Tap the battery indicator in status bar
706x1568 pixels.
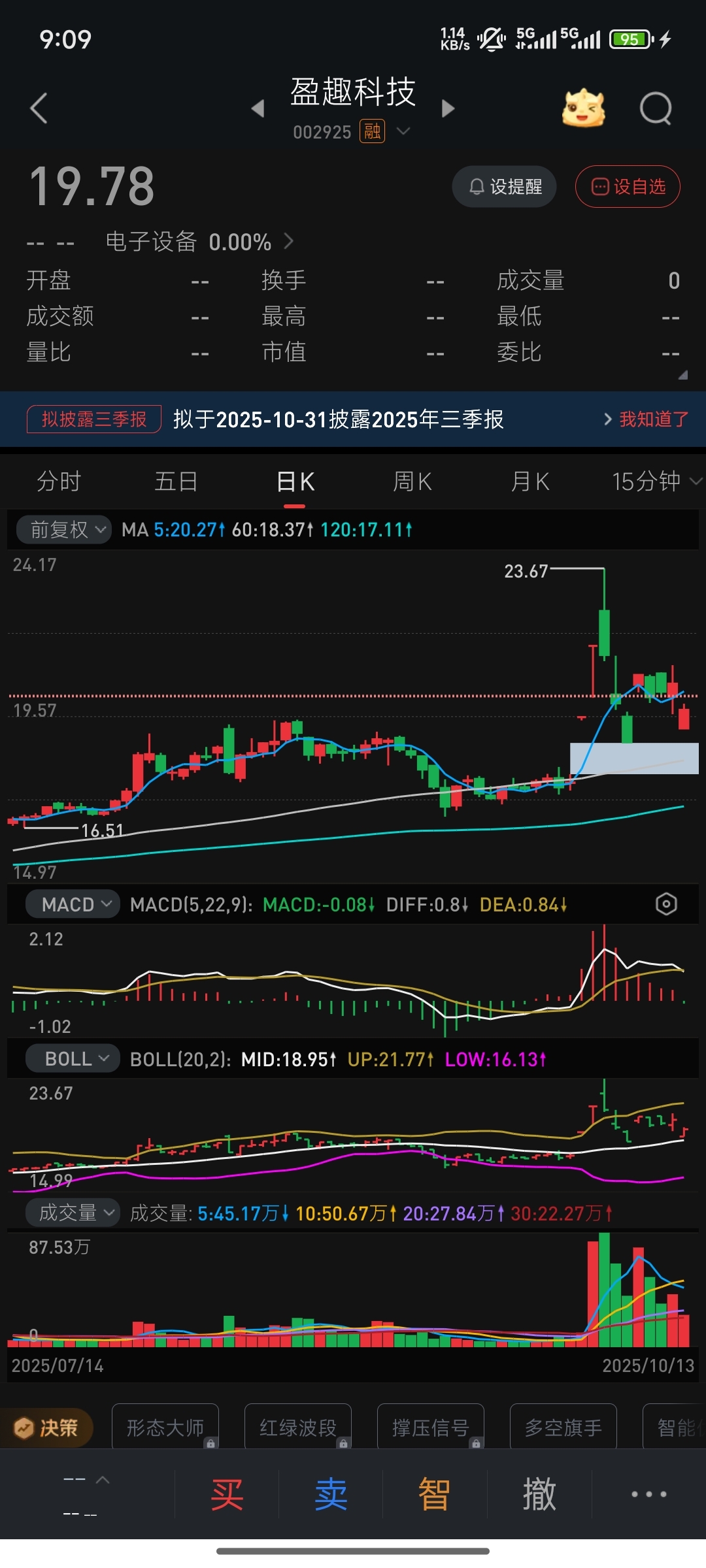(631, 39)
